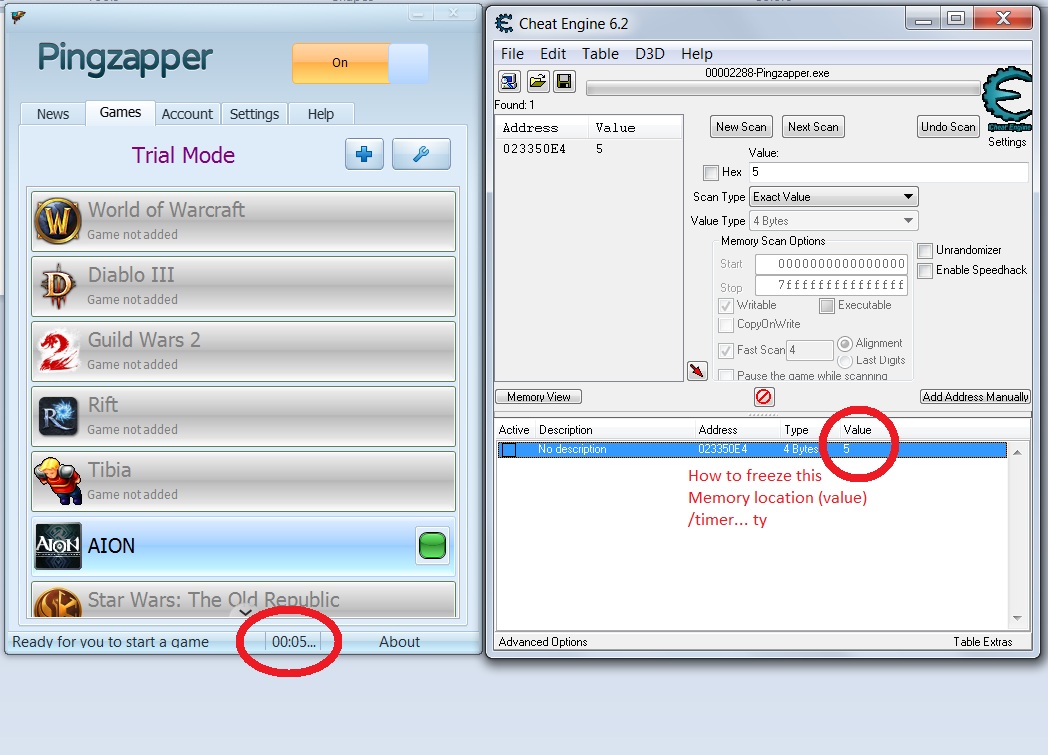Click the save table disk icon
The width and height of the screenshot is (1048, 755).
point(564,81)
